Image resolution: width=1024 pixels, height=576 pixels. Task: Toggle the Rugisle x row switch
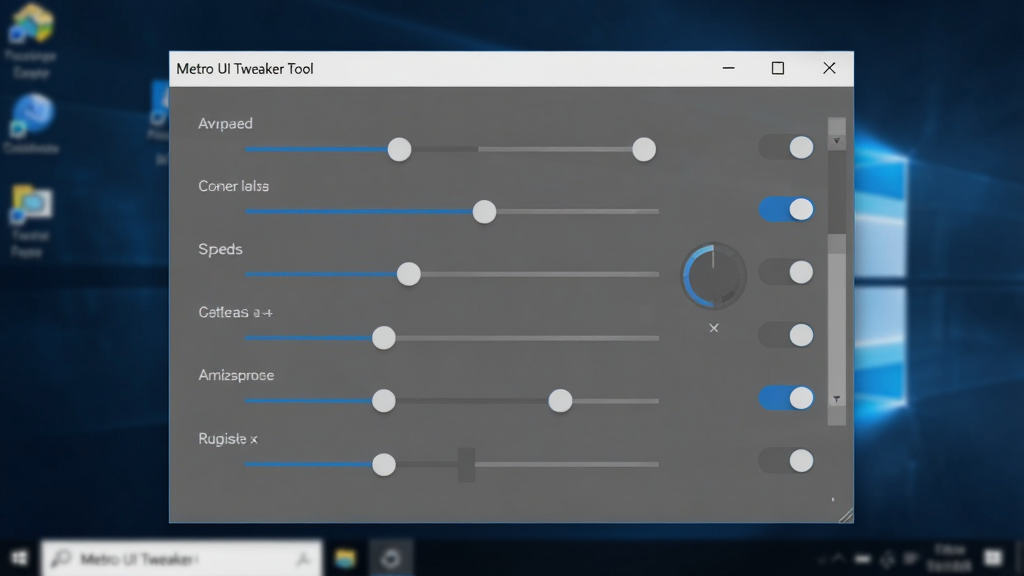click(x=786, y=461)
